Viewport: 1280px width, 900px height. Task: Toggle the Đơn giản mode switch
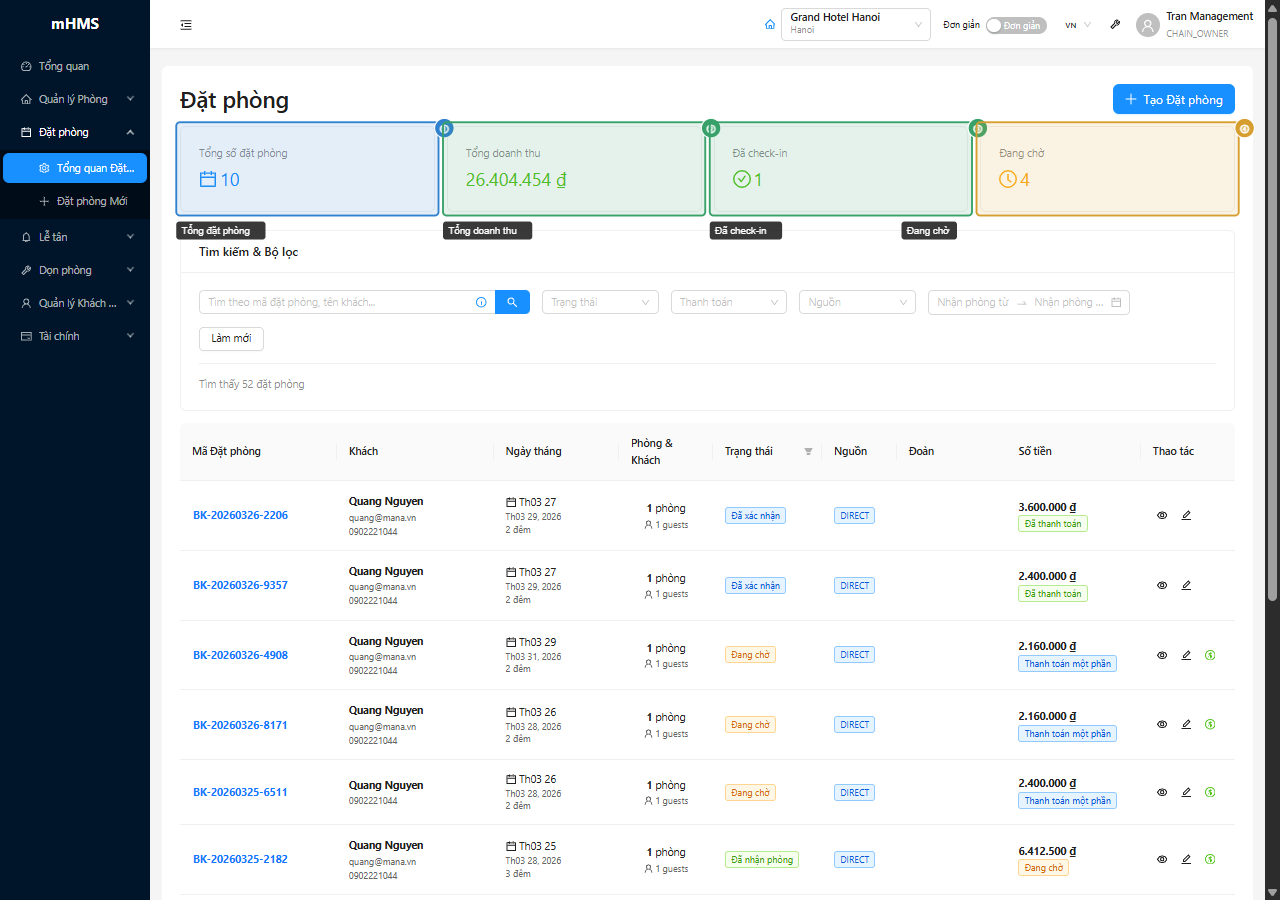coord(1016,25)
